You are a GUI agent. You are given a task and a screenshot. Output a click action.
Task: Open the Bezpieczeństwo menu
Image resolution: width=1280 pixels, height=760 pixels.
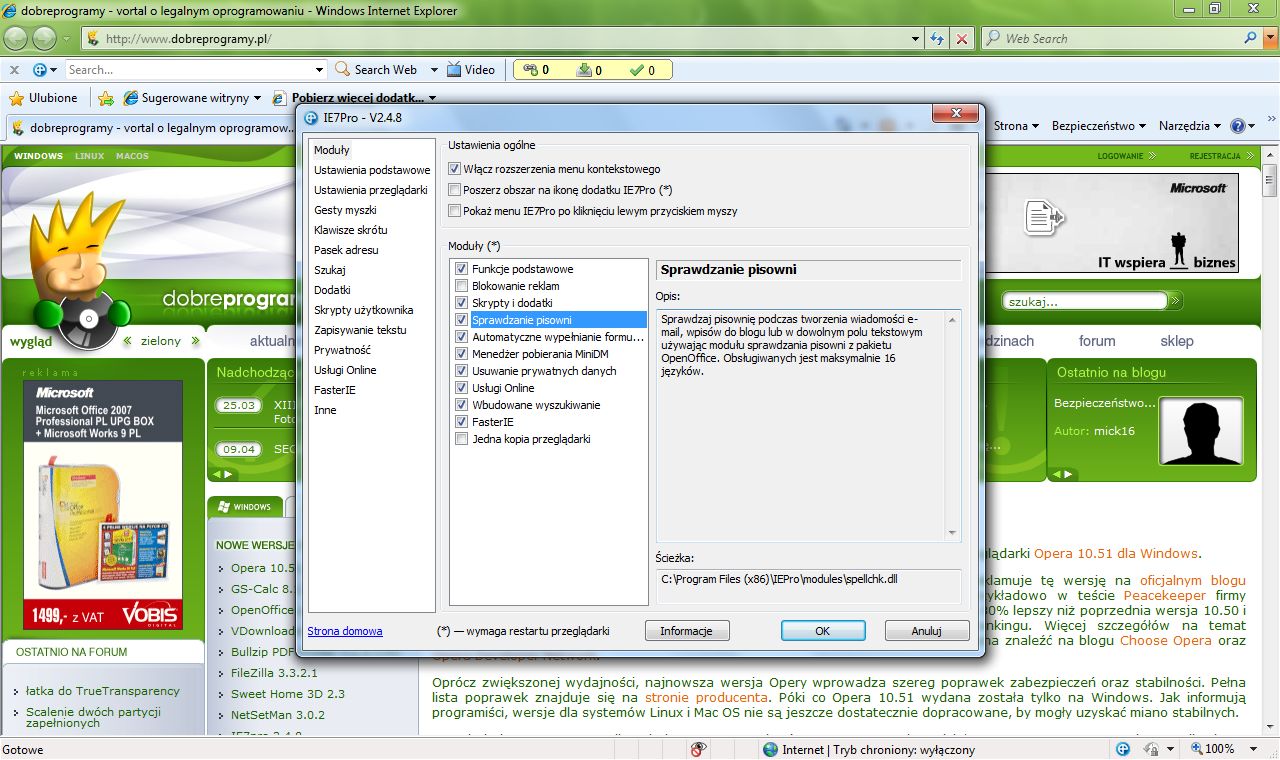pos(1100,126)
